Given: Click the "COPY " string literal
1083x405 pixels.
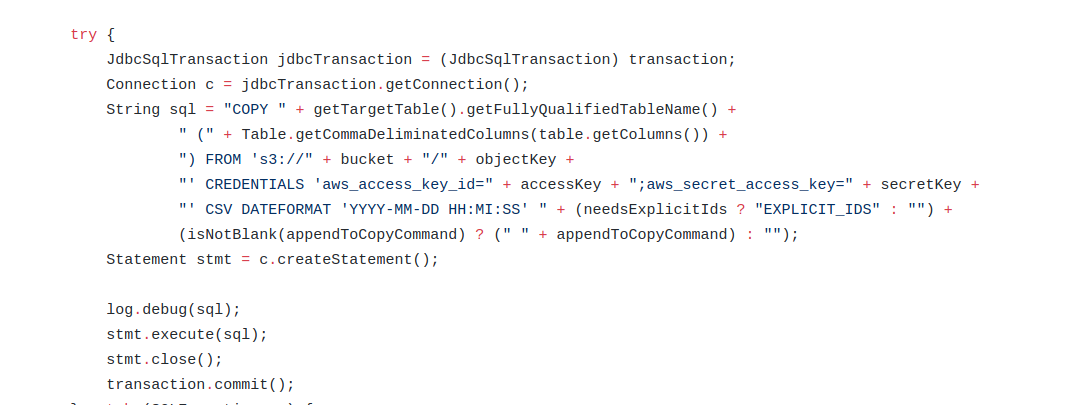Looking at the screenshot, I should point(255,109).
